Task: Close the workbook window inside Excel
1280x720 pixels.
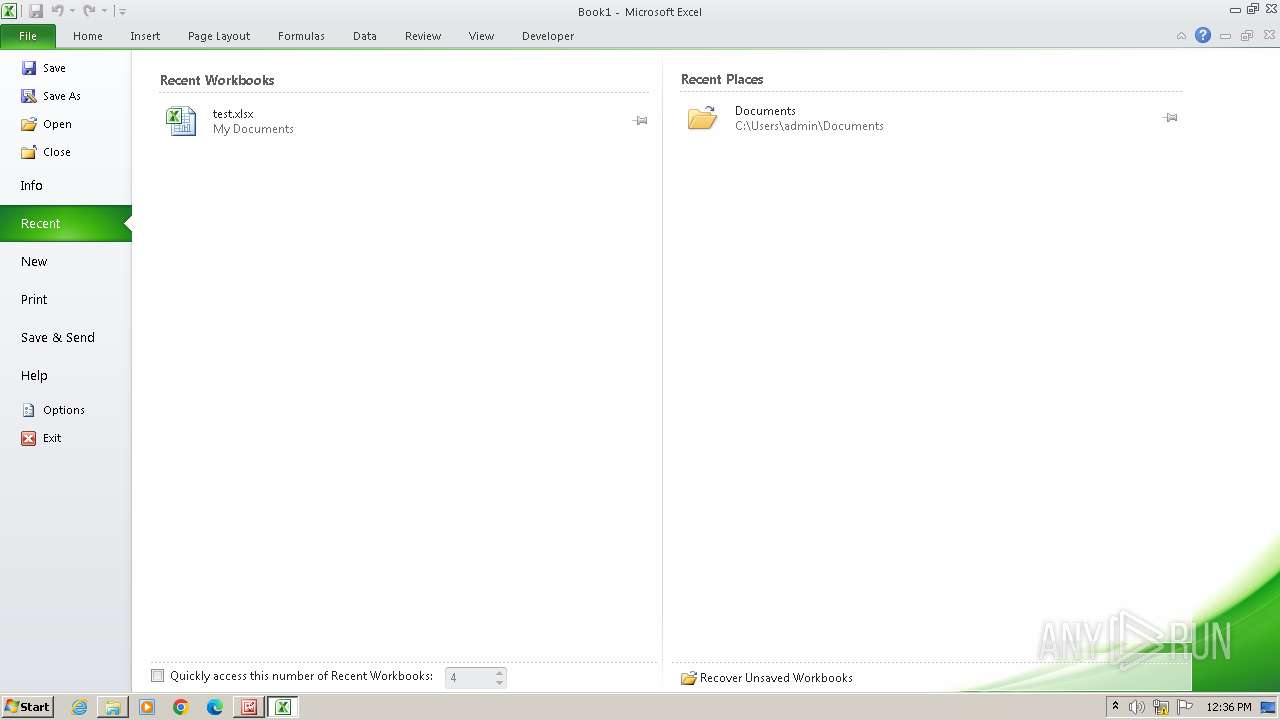Action: [1269, 36]
